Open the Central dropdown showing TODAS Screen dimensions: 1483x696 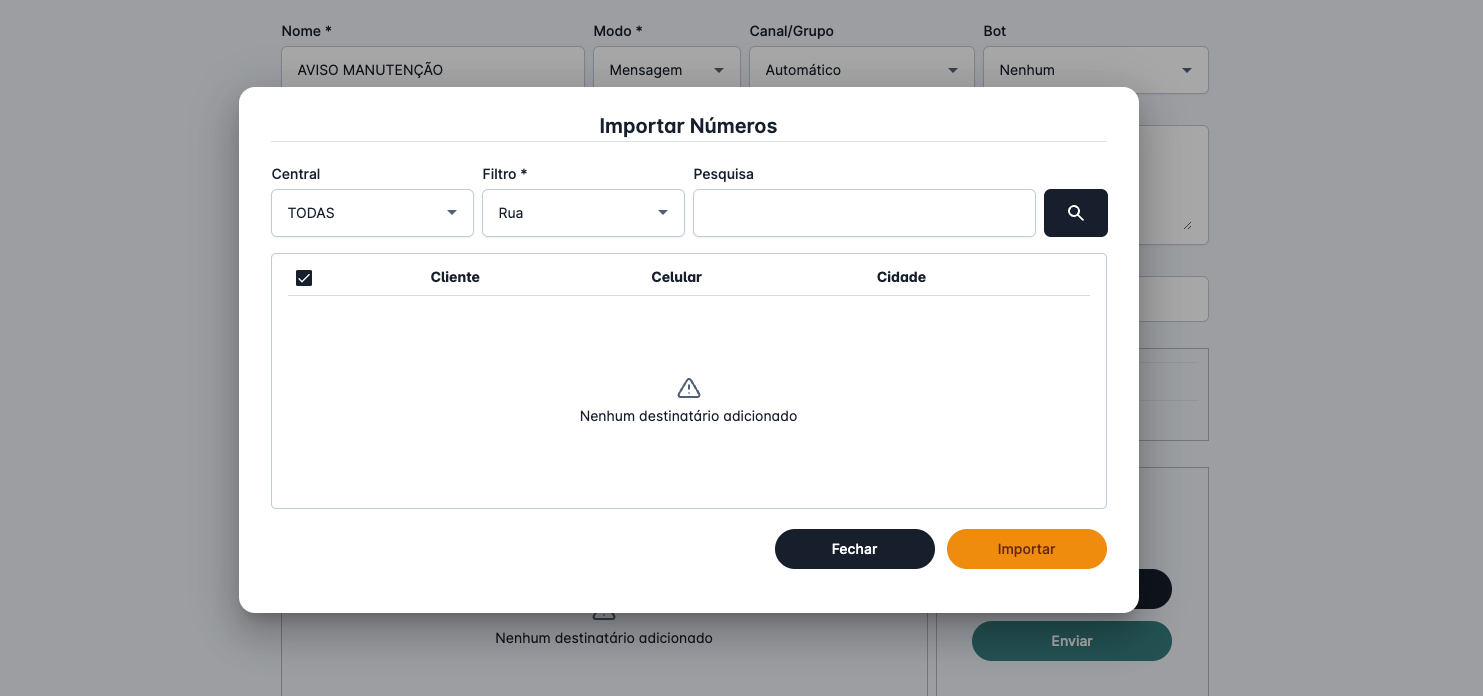point(372,213)
